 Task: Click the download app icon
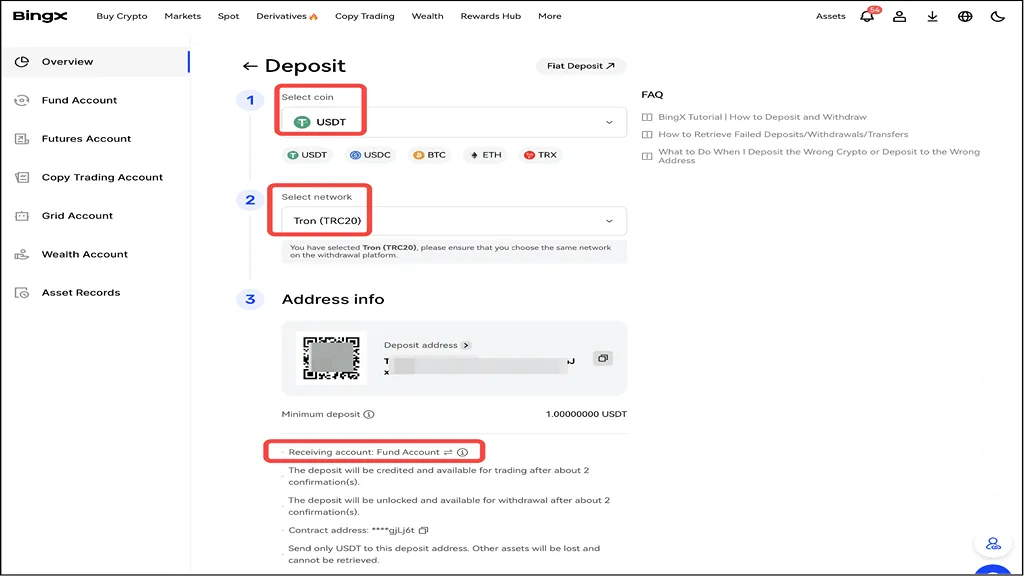(x=932, y=17)
